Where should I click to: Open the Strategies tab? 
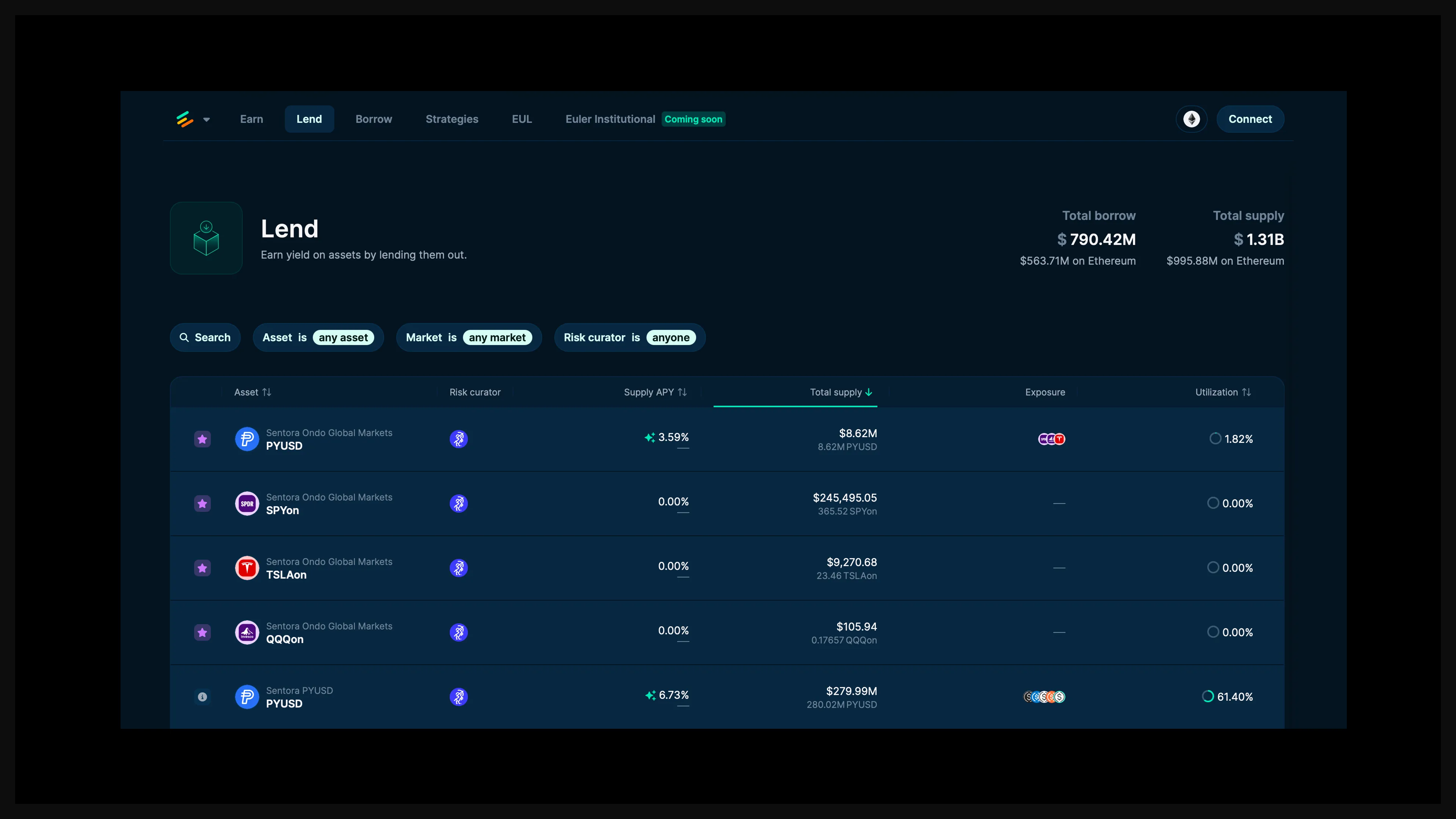pyautogui.click(x=452, y=119)
